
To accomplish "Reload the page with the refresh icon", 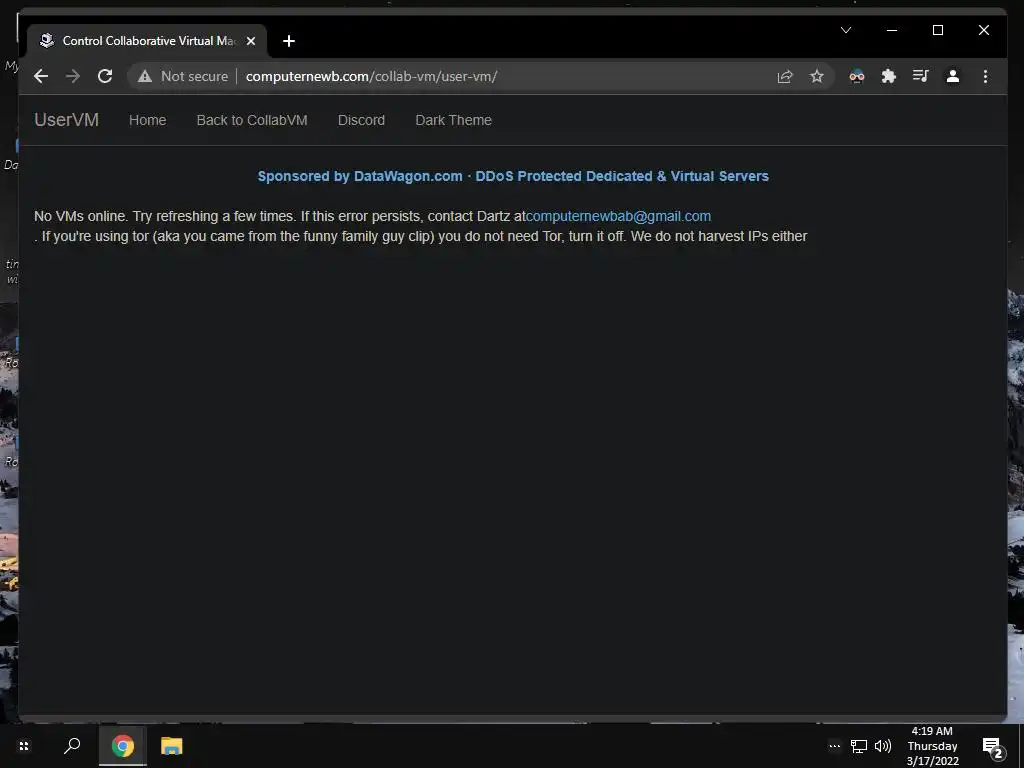I will click(105, 76).
